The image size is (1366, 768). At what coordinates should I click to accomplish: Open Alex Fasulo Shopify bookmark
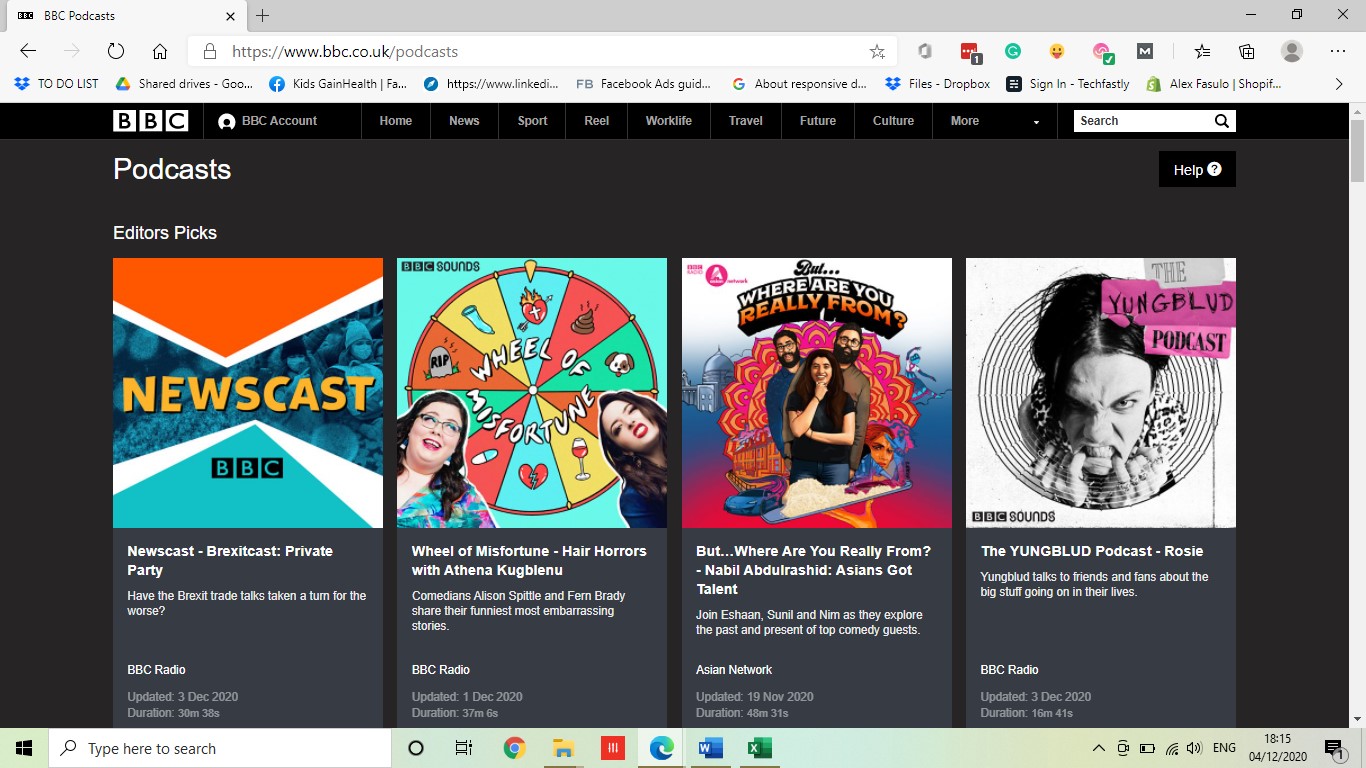coord(1214,84)
